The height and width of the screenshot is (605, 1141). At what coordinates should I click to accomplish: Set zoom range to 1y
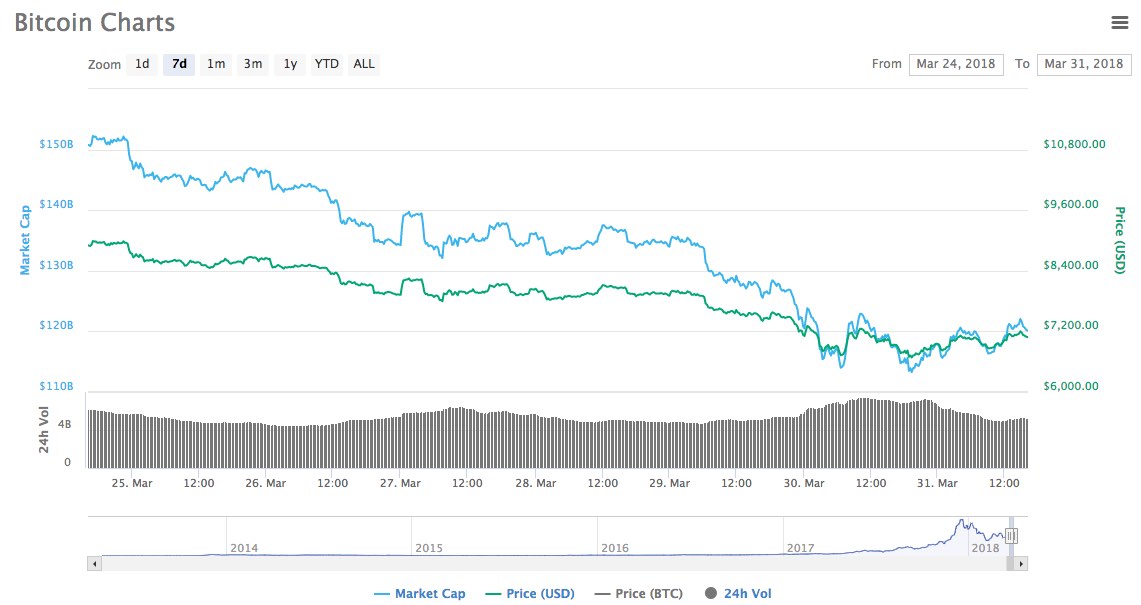[290, 64]
